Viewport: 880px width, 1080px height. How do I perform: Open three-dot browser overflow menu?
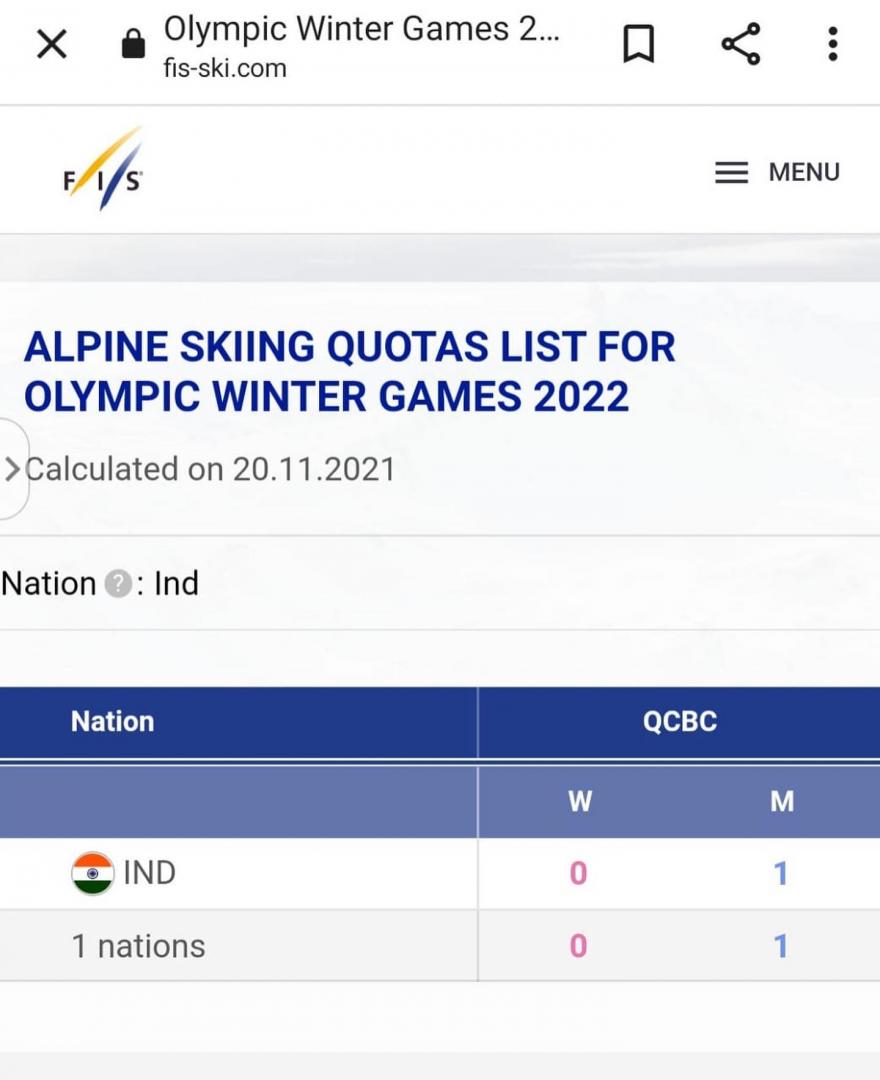click(832, 44)
